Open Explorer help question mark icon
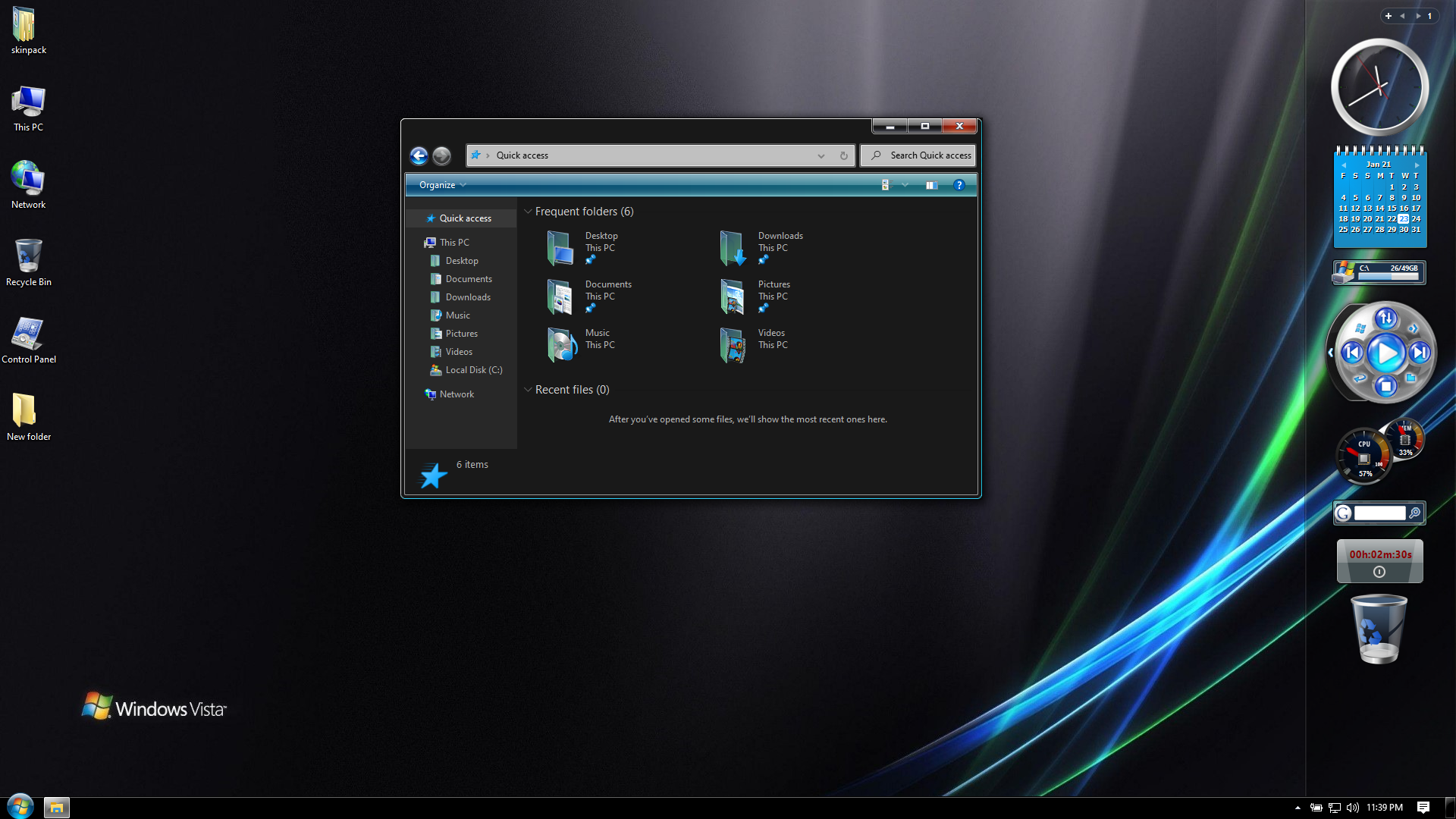 click(x=959, y=185)
